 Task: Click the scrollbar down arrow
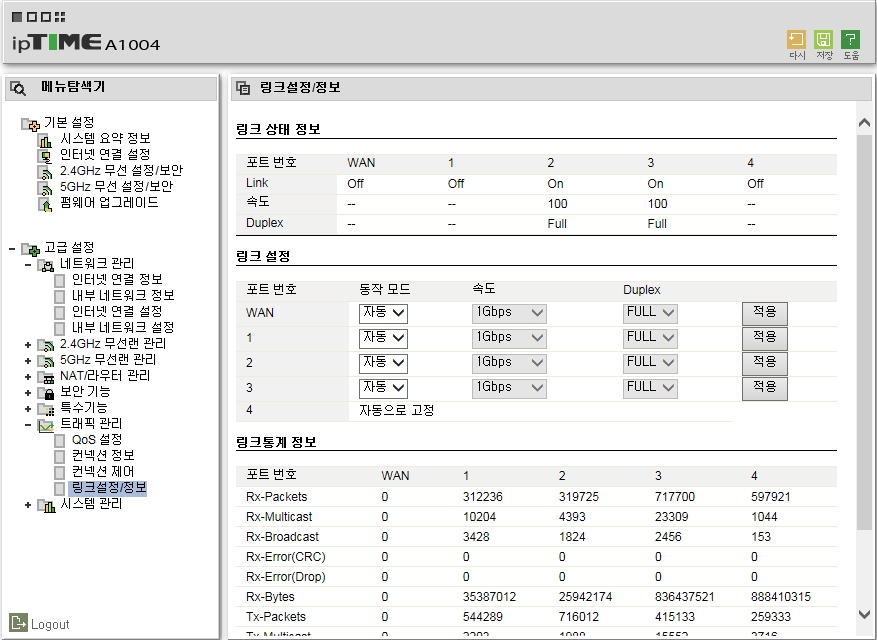864,614
